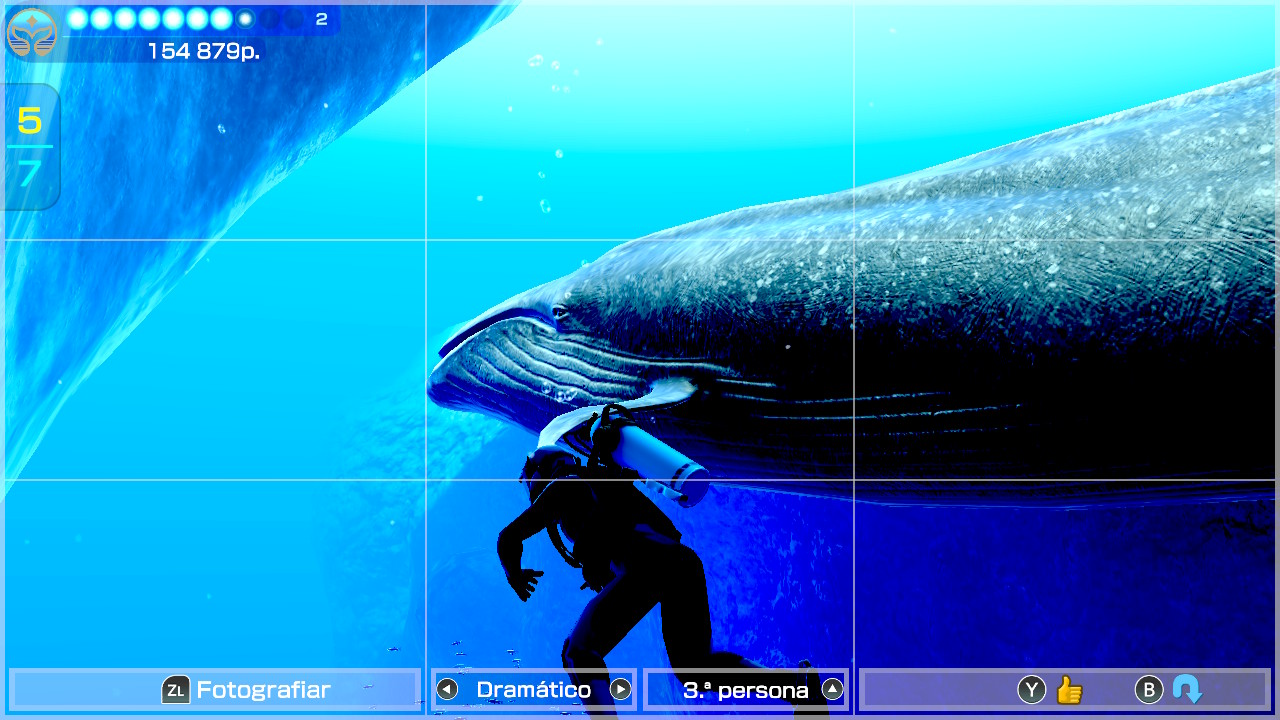Click the Fotografiar button text
The width and height of the screenshot is (1280, 720).
click(263, 690)
